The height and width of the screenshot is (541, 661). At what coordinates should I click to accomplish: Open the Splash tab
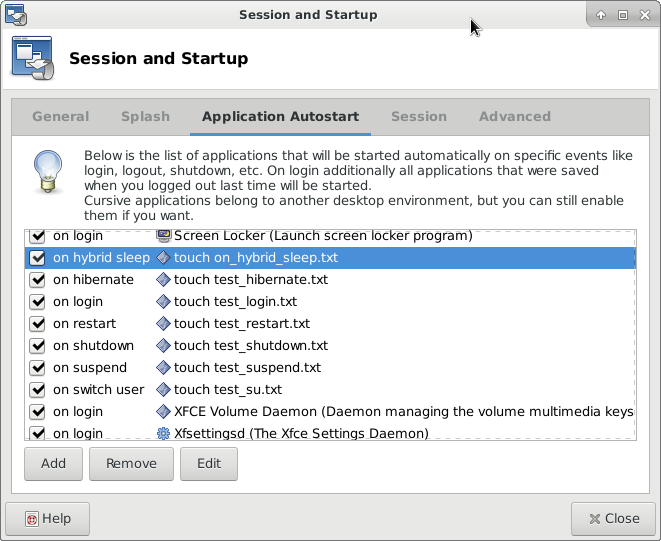145,117
